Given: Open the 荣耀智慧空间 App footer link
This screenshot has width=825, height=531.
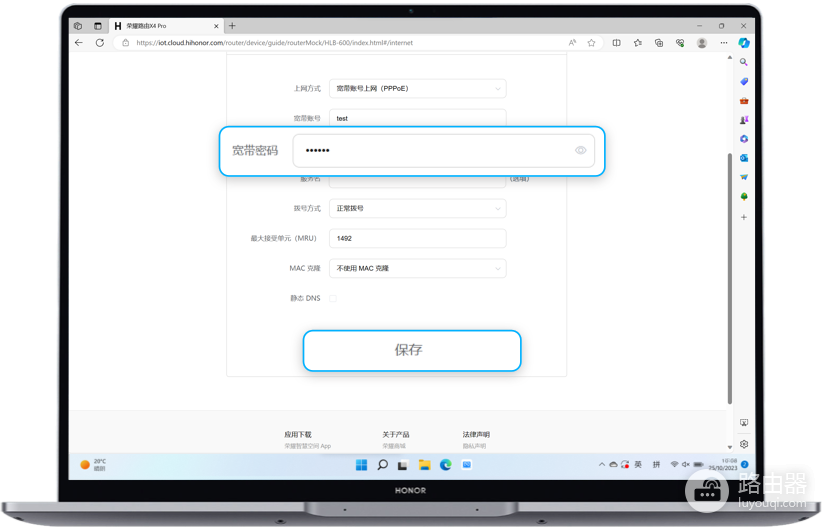Looking at the screenshot, I should click(308, 446).
